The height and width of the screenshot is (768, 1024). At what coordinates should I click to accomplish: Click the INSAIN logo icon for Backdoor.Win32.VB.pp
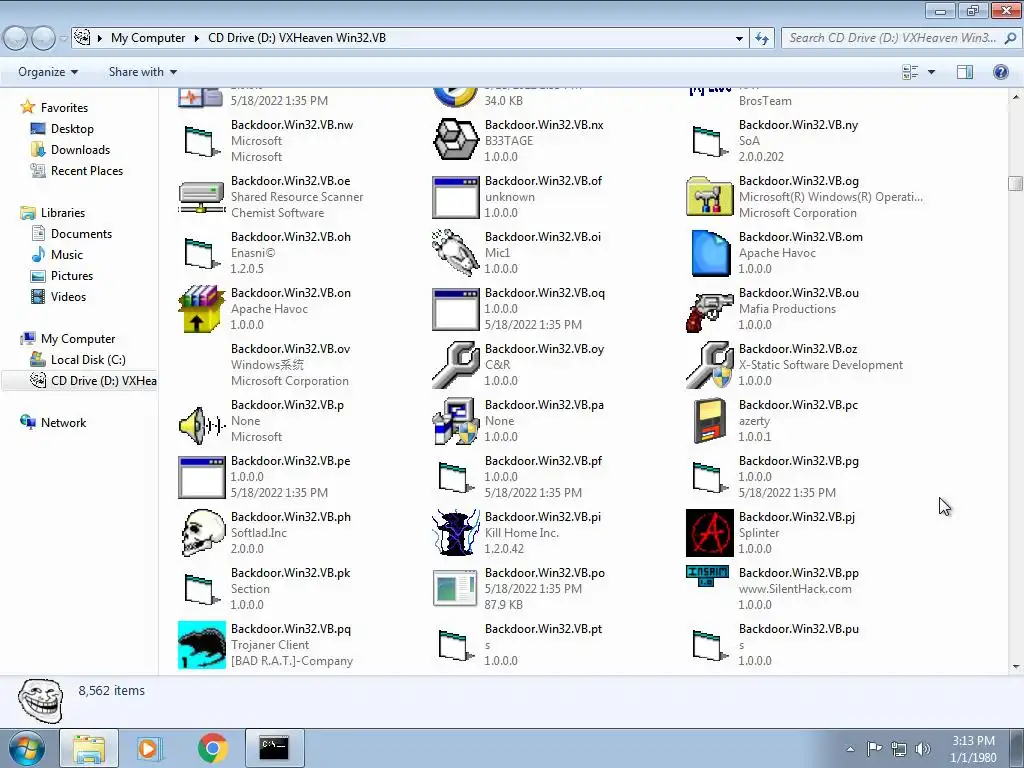pos(708,575)
